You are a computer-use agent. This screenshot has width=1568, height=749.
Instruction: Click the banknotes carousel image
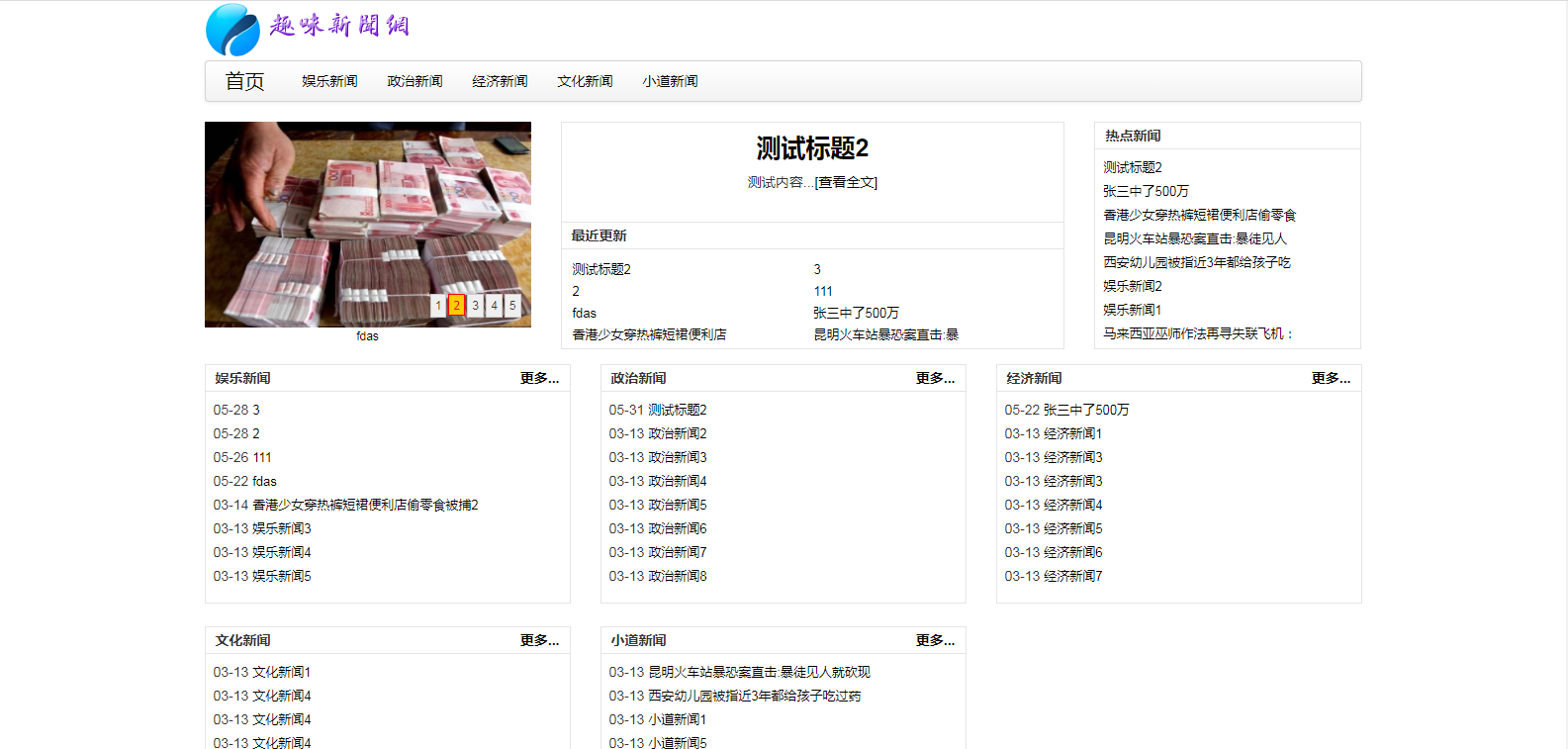(368, 225)
